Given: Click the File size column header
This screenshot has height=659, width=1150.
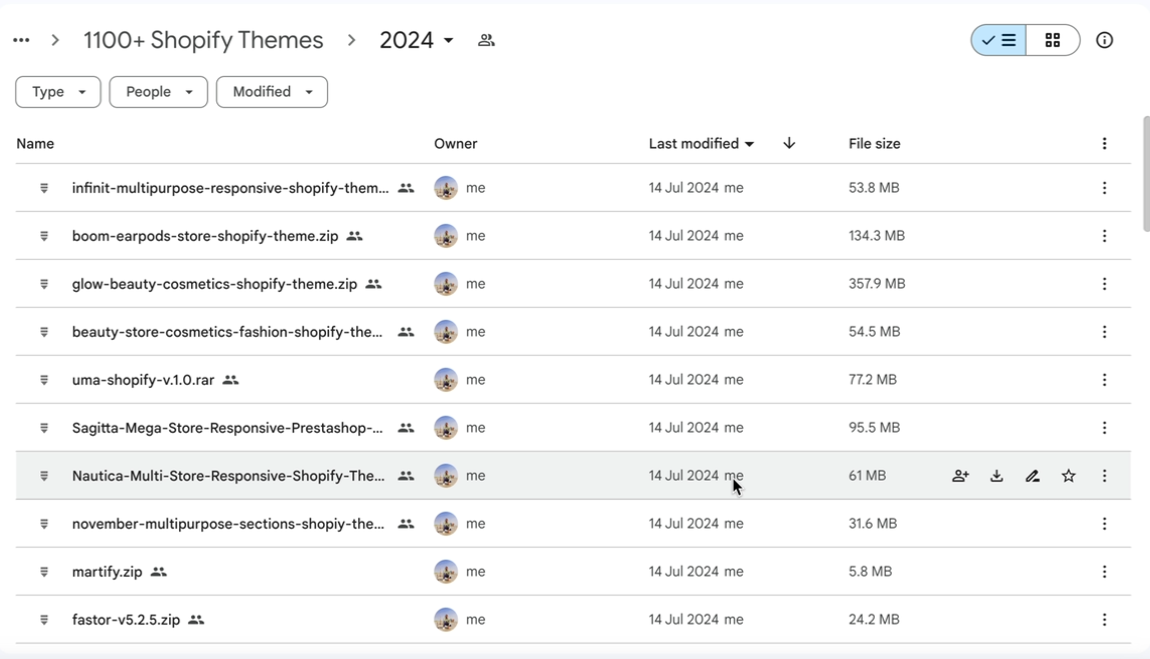Looking at the screenshot, I should tap(874, 144).
